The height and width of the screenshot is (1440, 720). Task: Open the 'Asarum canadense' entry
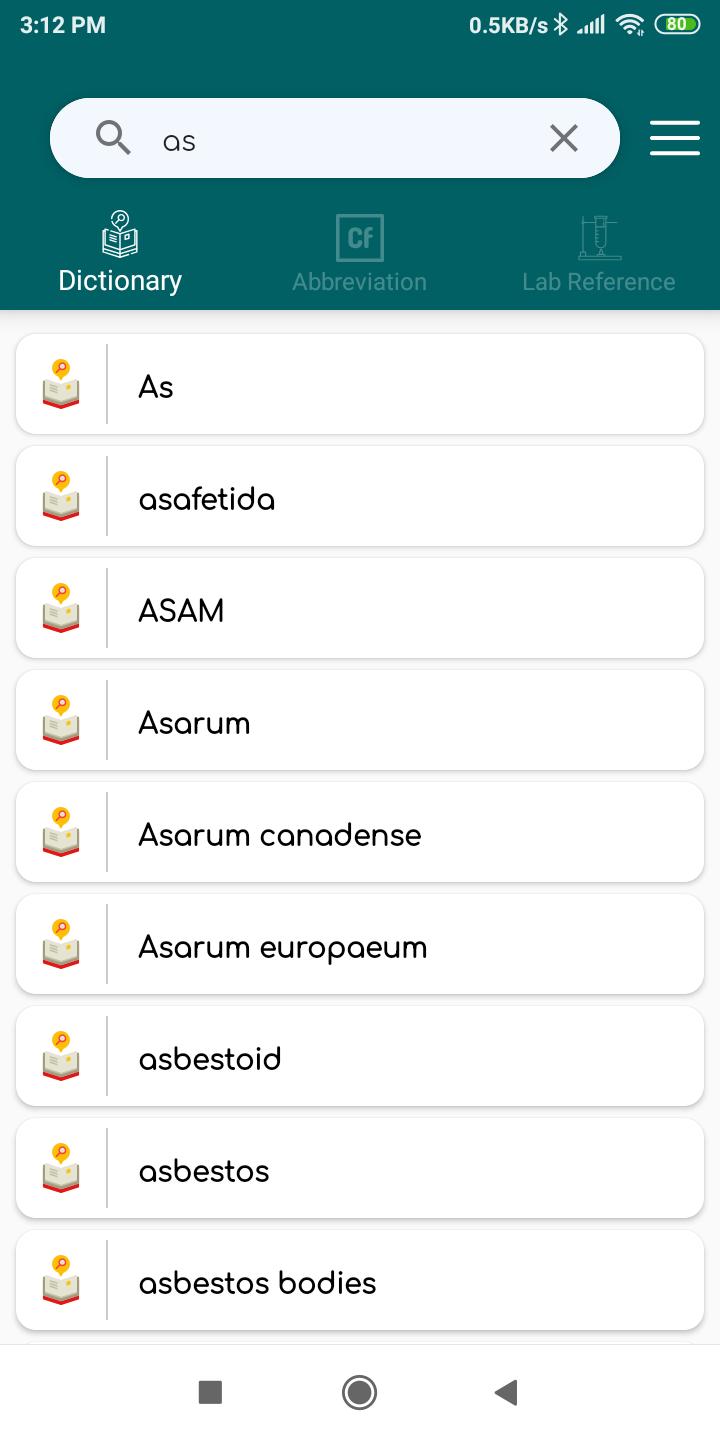pyautogui.click(x=360, y=832)
